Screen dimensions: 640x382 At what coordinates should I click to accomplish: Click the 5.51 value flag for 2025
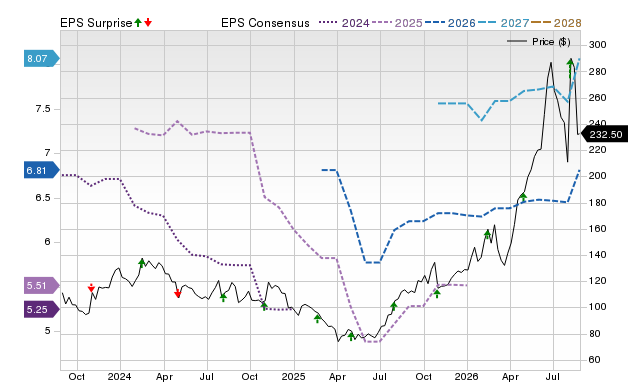click(42, 286)
